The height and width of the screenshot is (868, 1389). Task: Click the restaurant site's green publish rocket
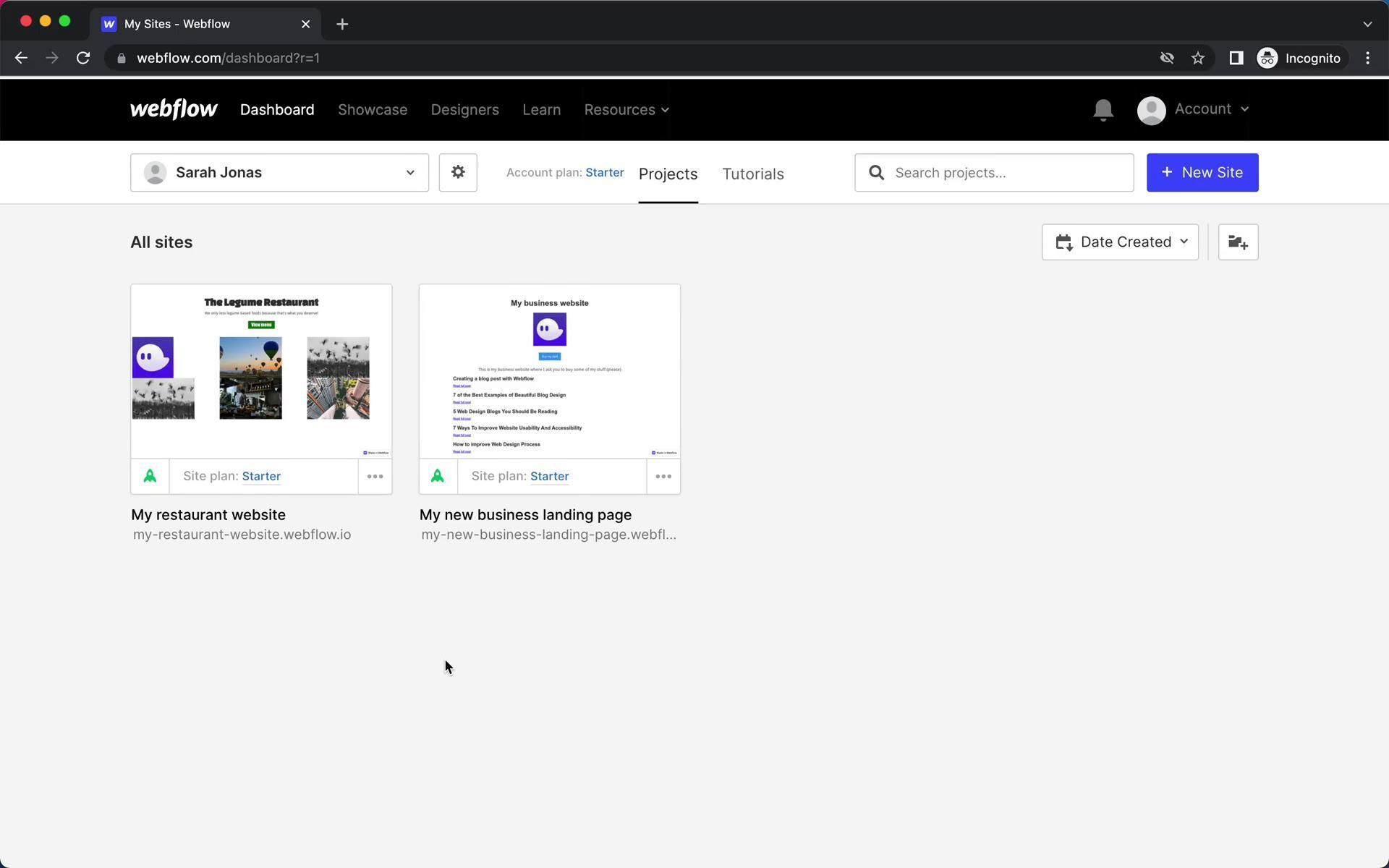[150, 476]
